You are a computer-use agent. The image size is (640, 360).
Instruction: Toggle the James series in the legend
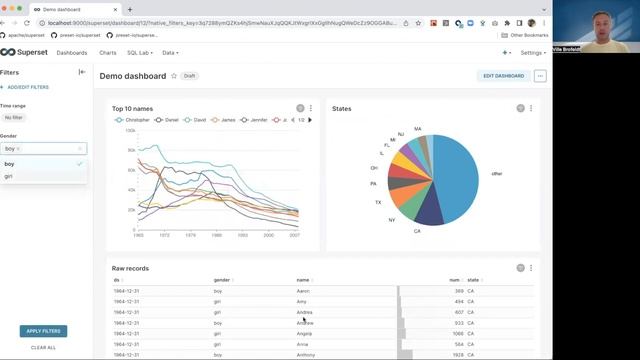click(223, 120)
